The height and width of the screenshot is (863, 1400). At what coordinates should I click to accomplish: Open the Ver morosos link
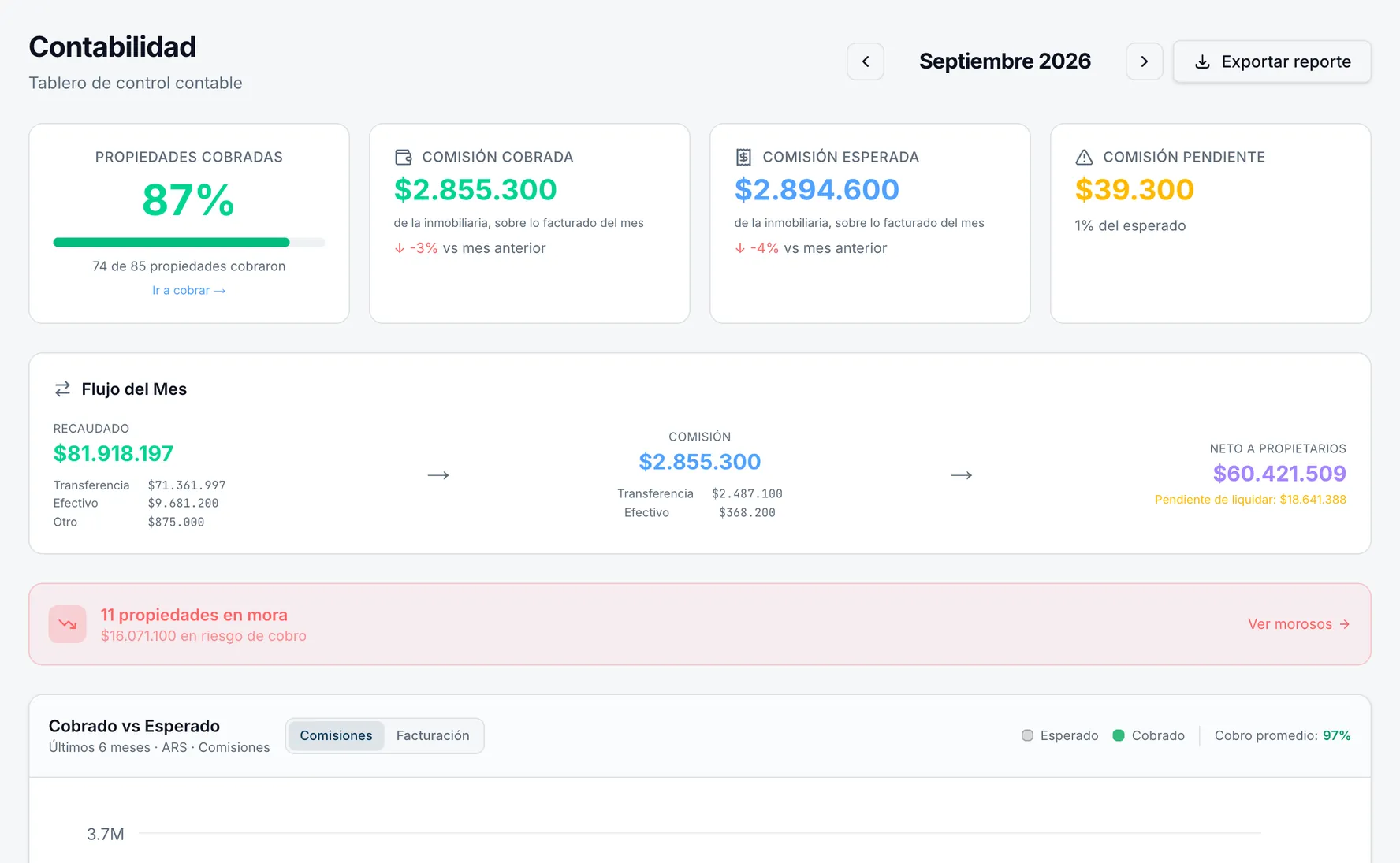pos(1299,624)
